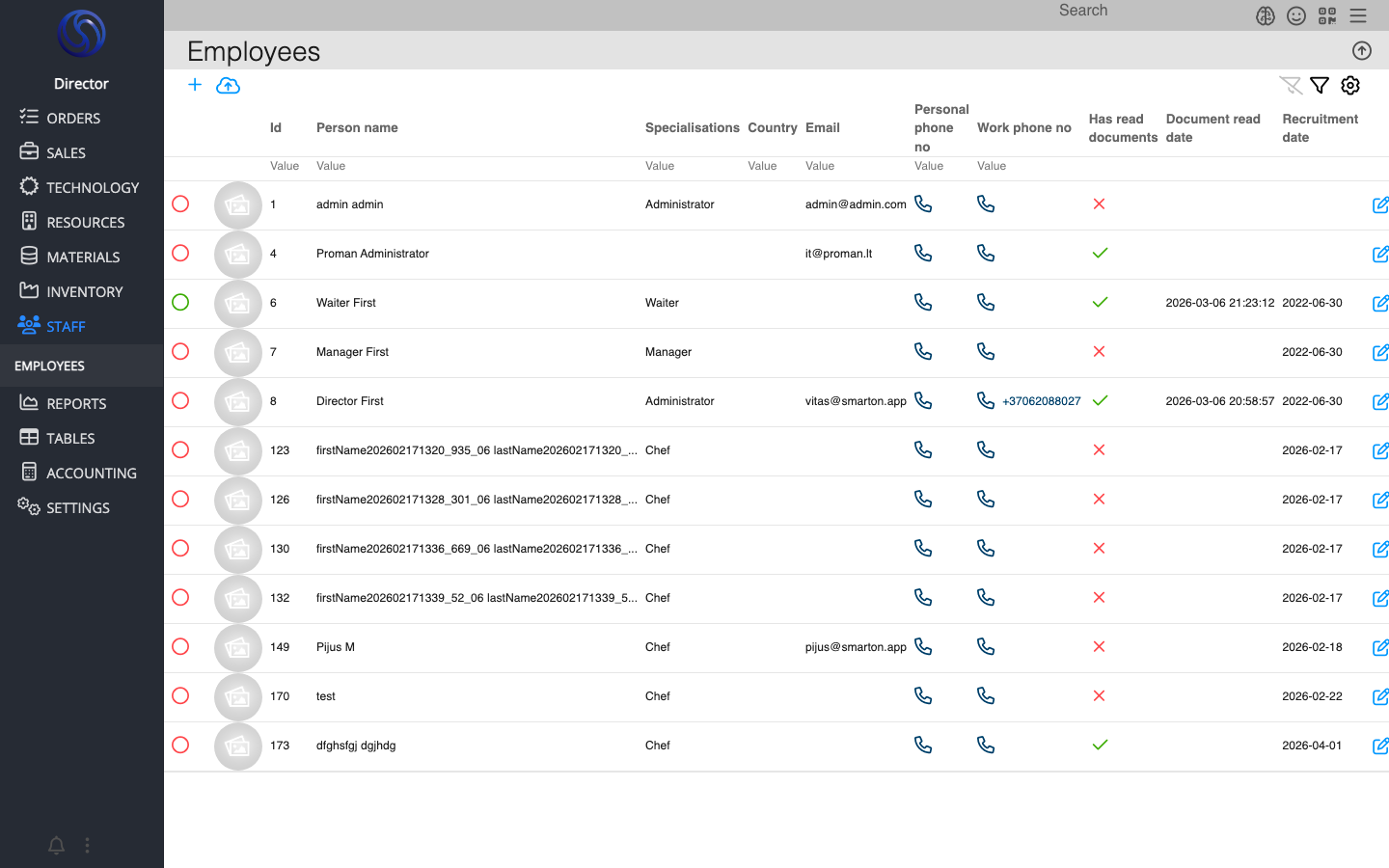Select radio button for admin admin row
1389x868 pixels.
[x=180, y=204]
